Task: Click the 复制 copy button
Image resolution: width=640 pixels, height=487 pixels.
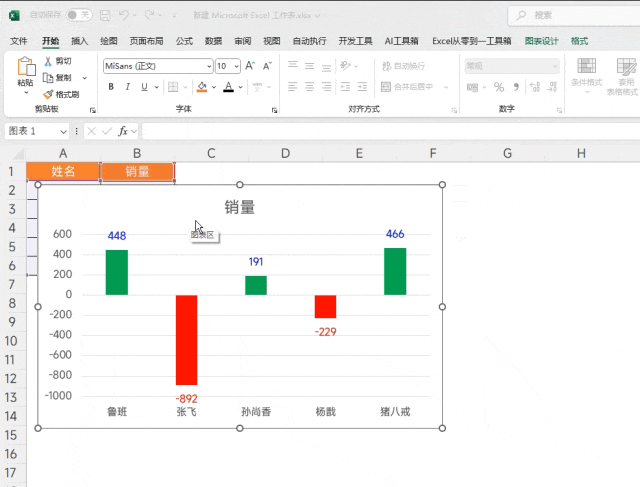Action: (x=58, y=78)
